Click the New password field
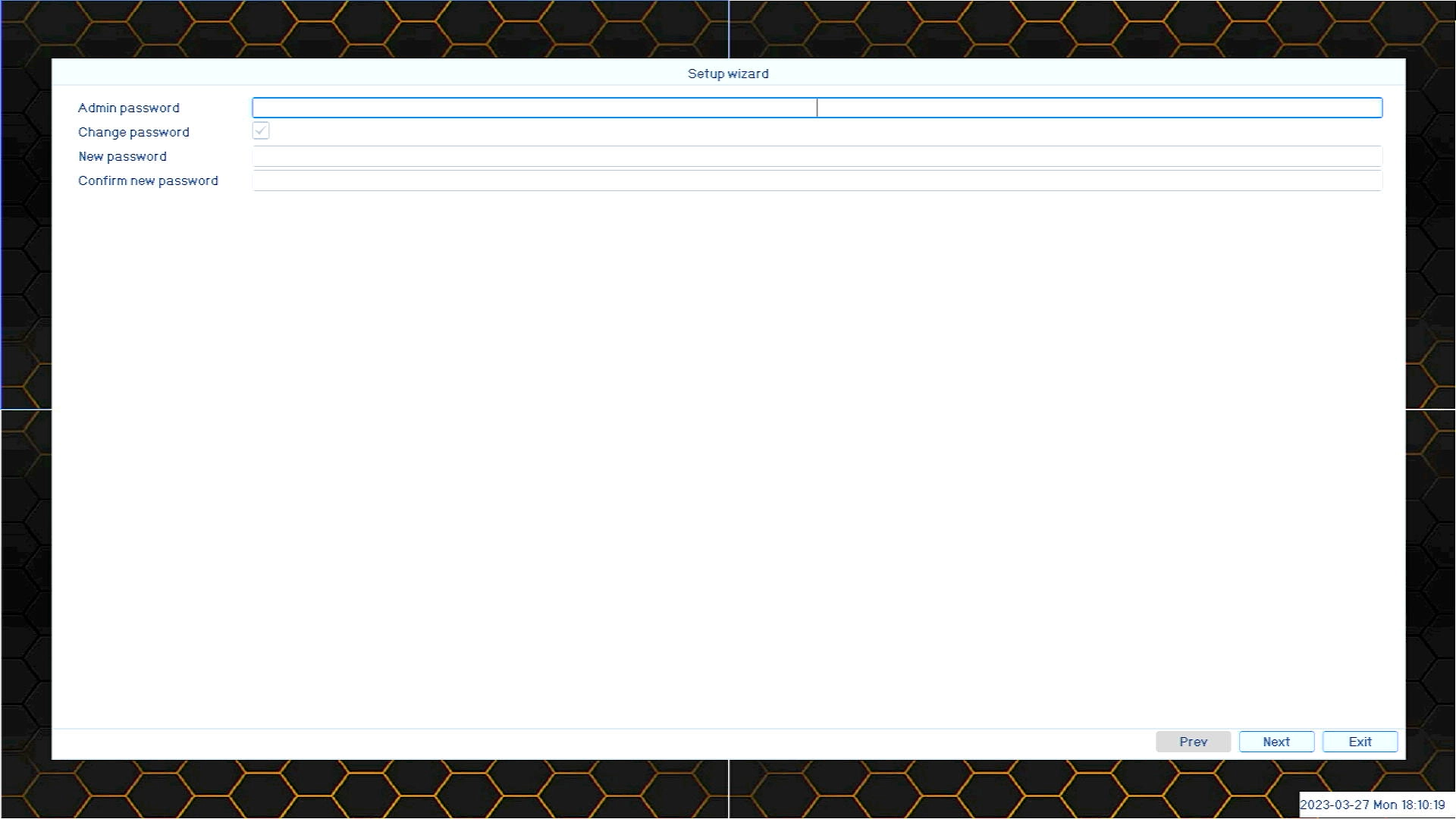 tap(817, 156)
